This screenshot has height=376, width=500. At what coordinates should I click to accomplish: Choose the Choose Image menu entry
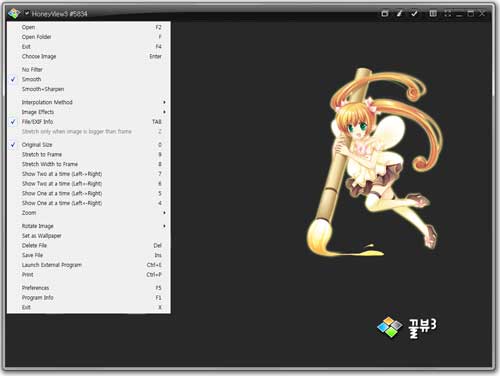[x=89, y=56]
